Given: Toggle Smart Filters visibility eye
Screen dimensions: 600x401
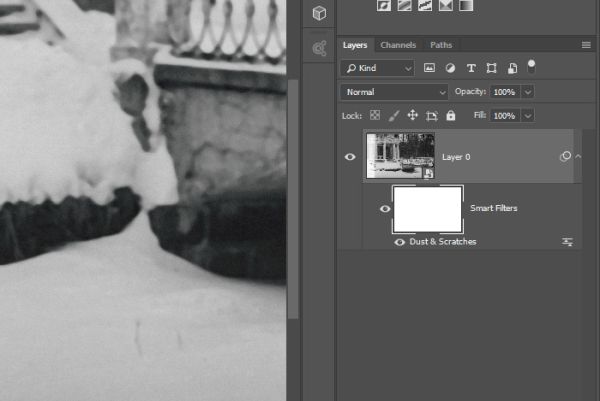Looking at the screenshot, I should (385, 209).
